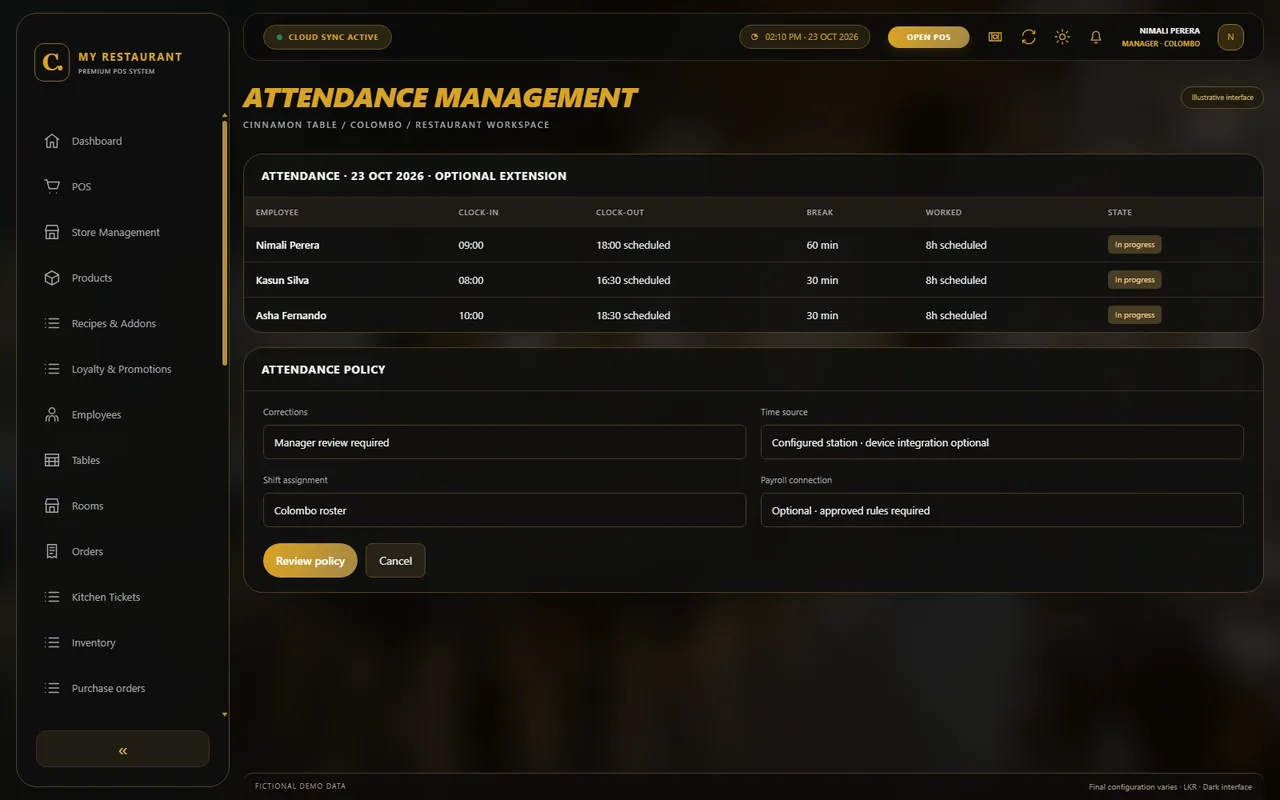Click Asha Fernando's 18:30 scheduled clock-out

[633, 315]
